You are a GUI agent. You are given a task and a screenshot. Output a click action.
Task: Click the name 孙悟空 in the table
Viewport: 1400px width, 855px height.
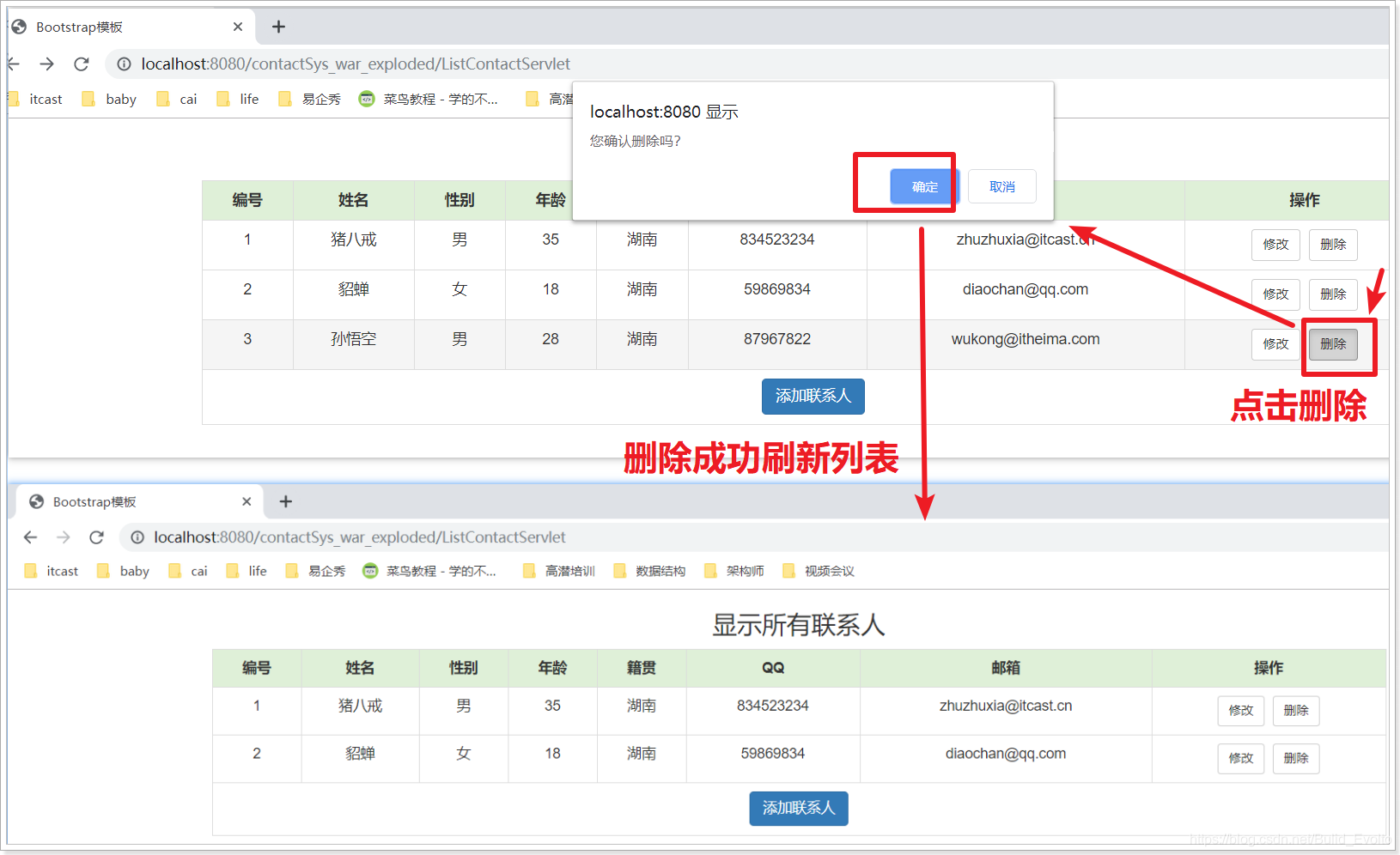click(x=354, y=339)
